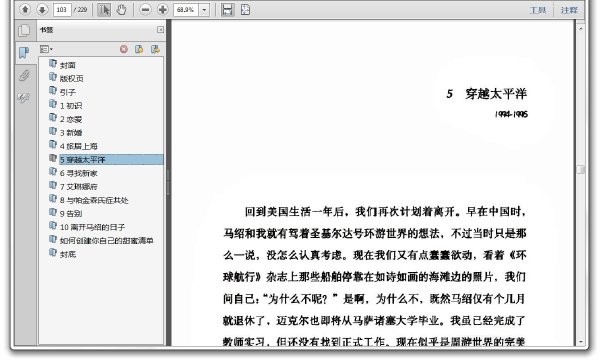Jump to bookmark 6 寻找新家
The width and height of the screenshot is (600, 360).
(x=78, y=173)
